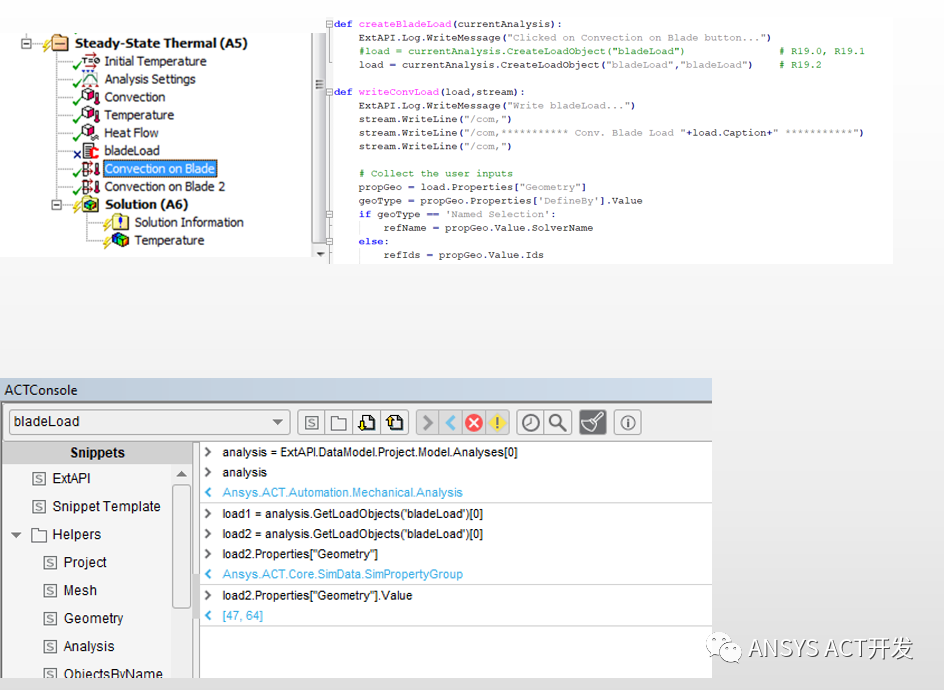Select Convection tree item

[134, 97]
